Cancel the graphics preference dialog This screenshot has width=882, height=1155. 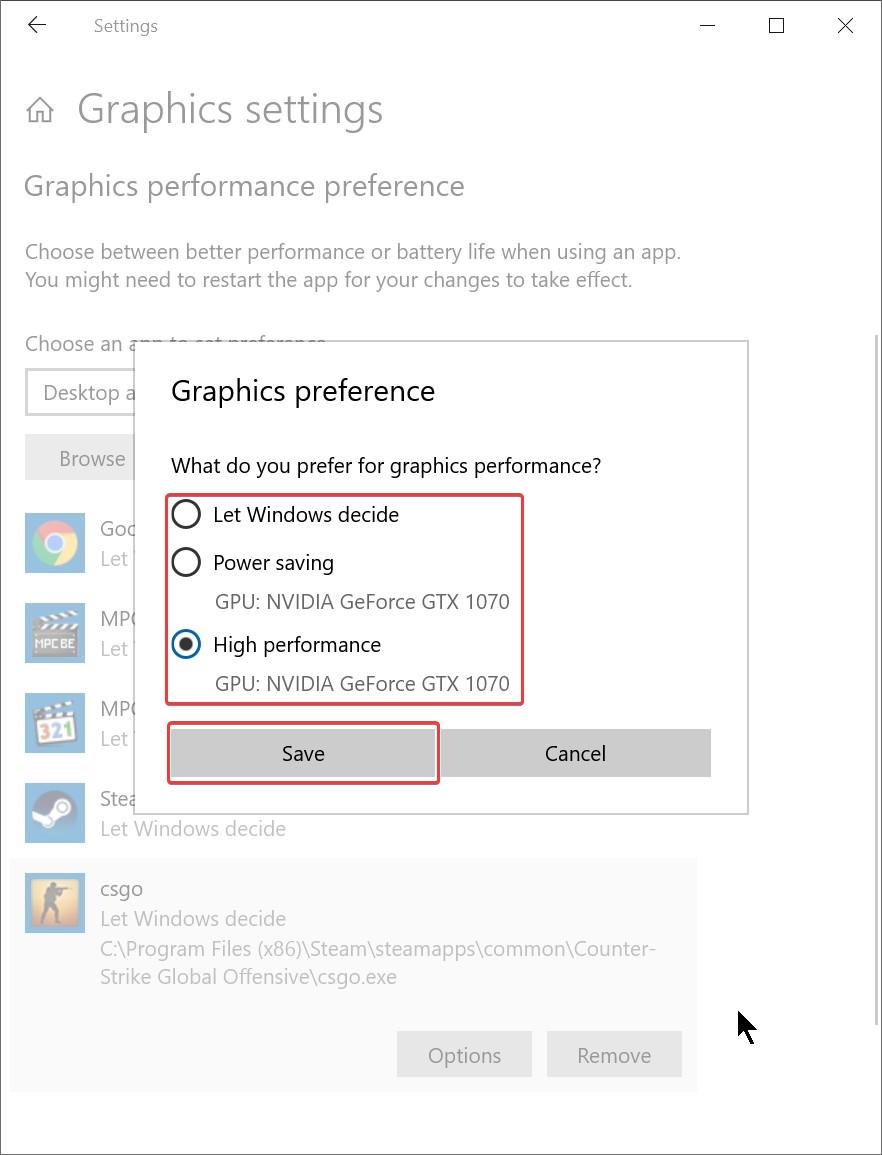(x=575, y=753)
